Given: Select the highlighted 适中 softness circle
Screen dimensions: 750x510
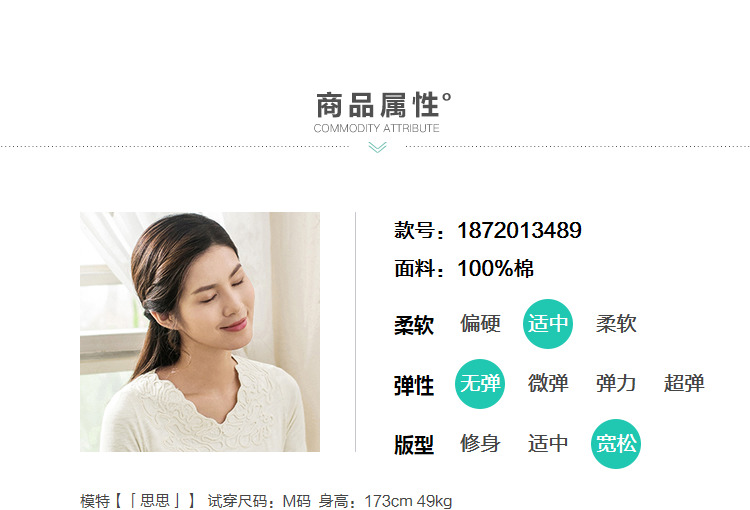Looking at the screenshot, I should coord(548,324).
